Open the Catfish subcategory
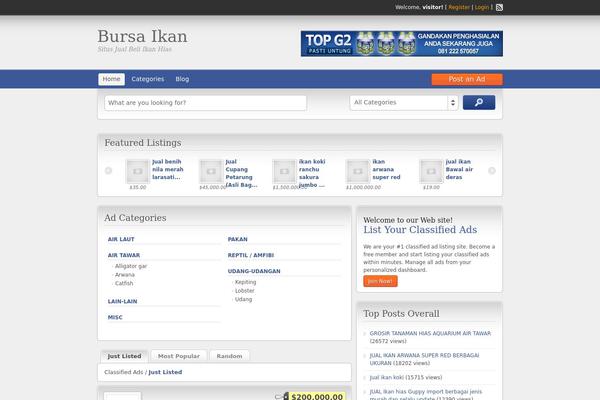The width and height of the screenshot is (600, 400). [124, 284]
